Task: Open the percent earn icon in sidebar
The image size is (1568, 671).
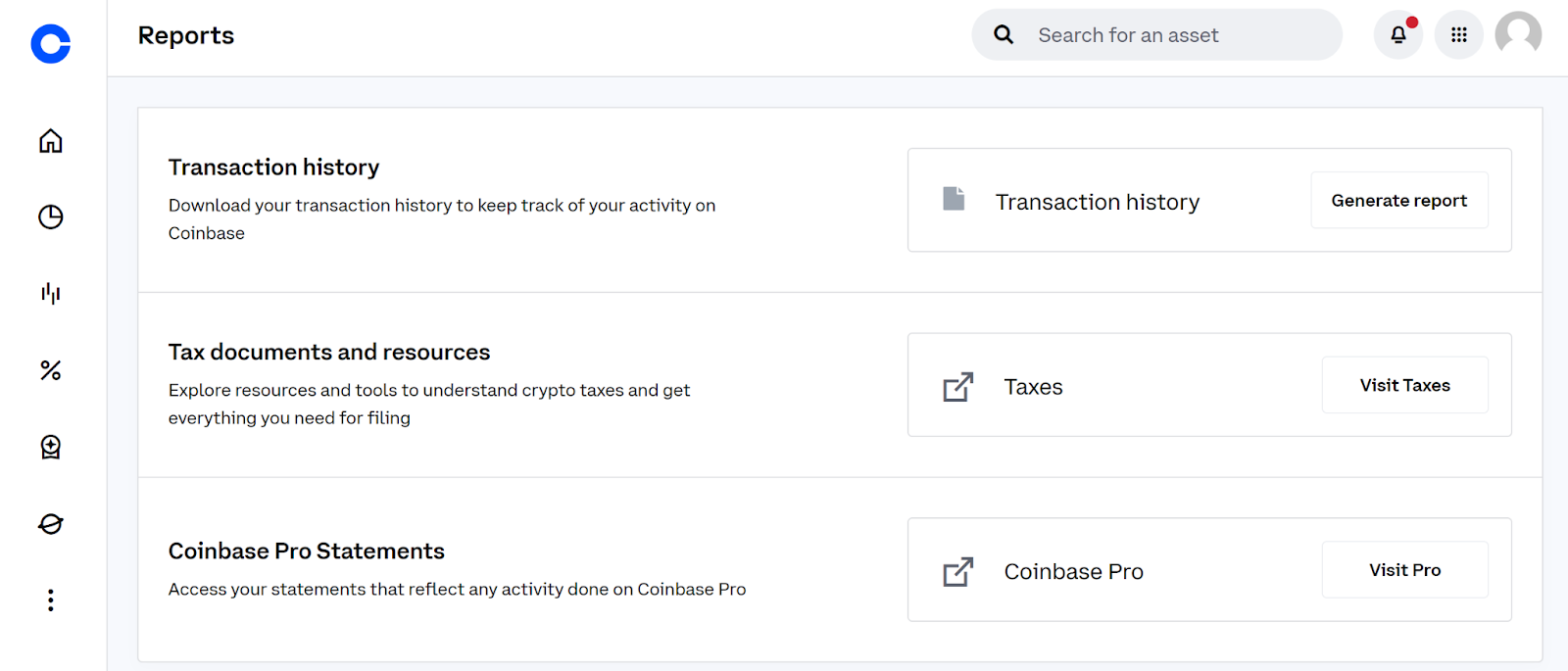Action: 51,370
